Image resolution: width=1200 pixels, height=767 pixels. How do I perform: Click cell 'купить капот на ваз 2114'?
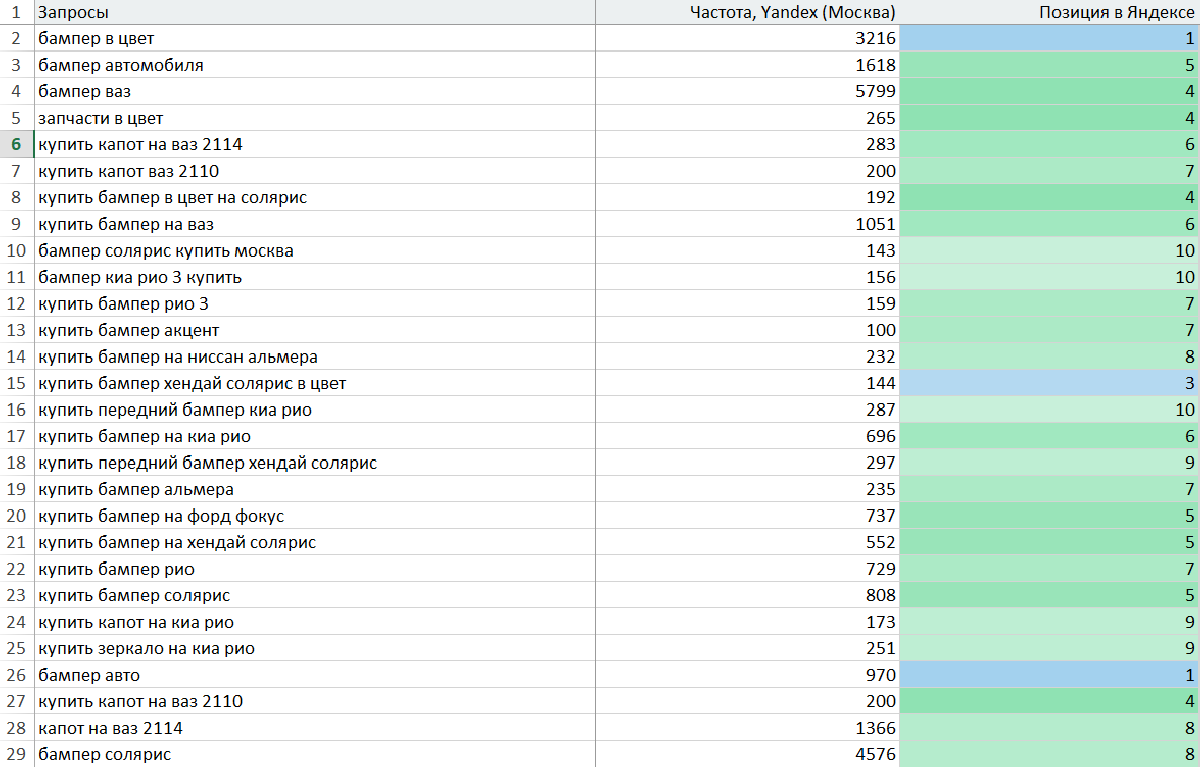pyautogui.click(x=315, y=144)
